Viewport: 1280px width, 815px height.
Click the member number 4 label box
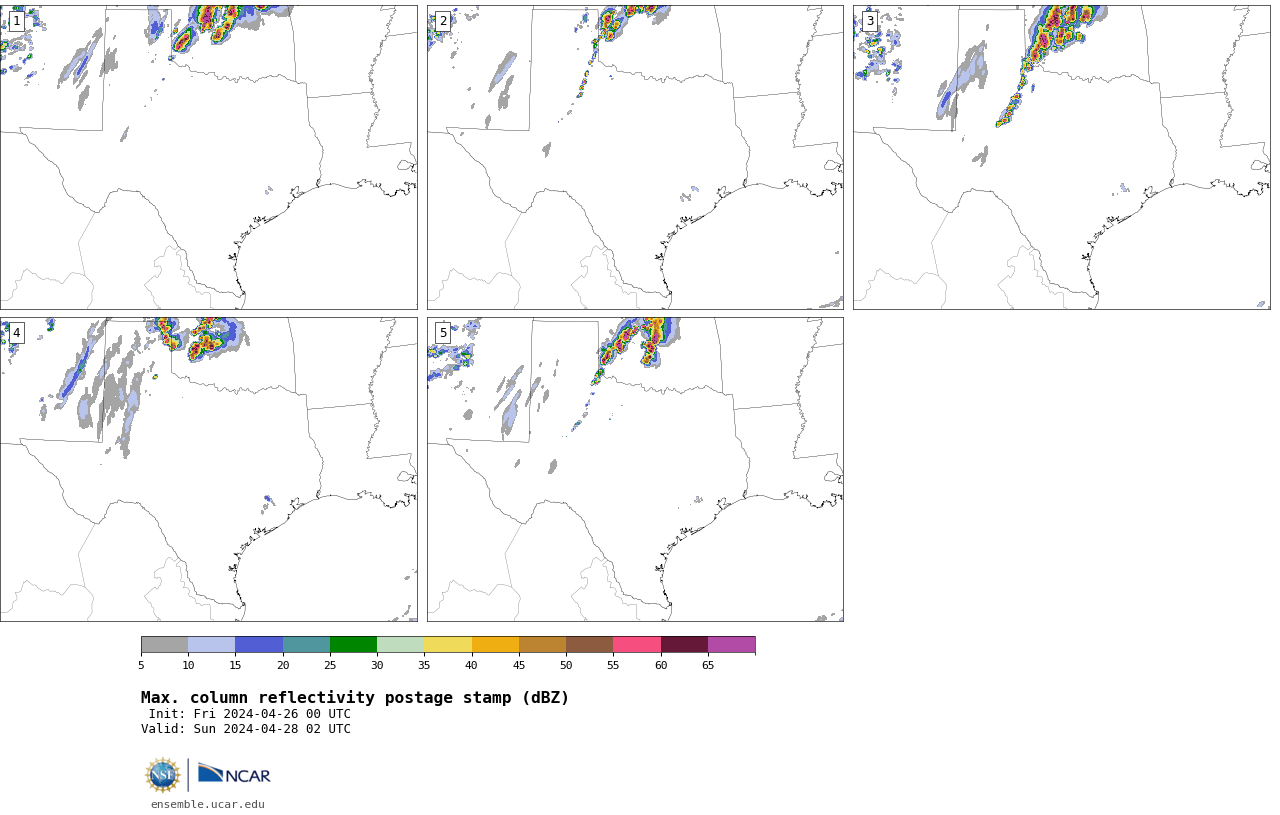(x=16, y=333)
